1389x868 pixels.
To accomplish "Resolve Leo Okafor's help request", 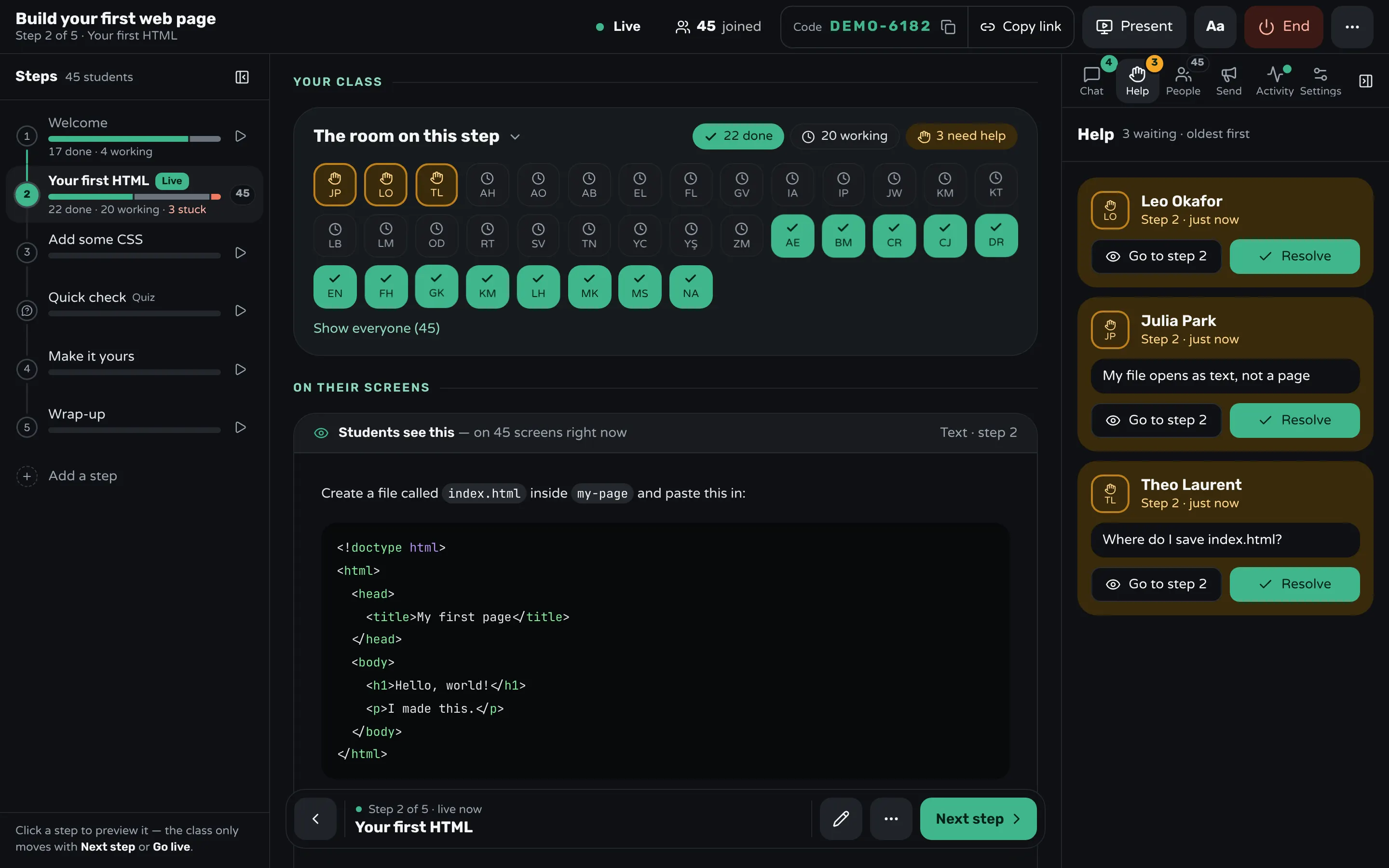I will click(x=1295, y=257).
